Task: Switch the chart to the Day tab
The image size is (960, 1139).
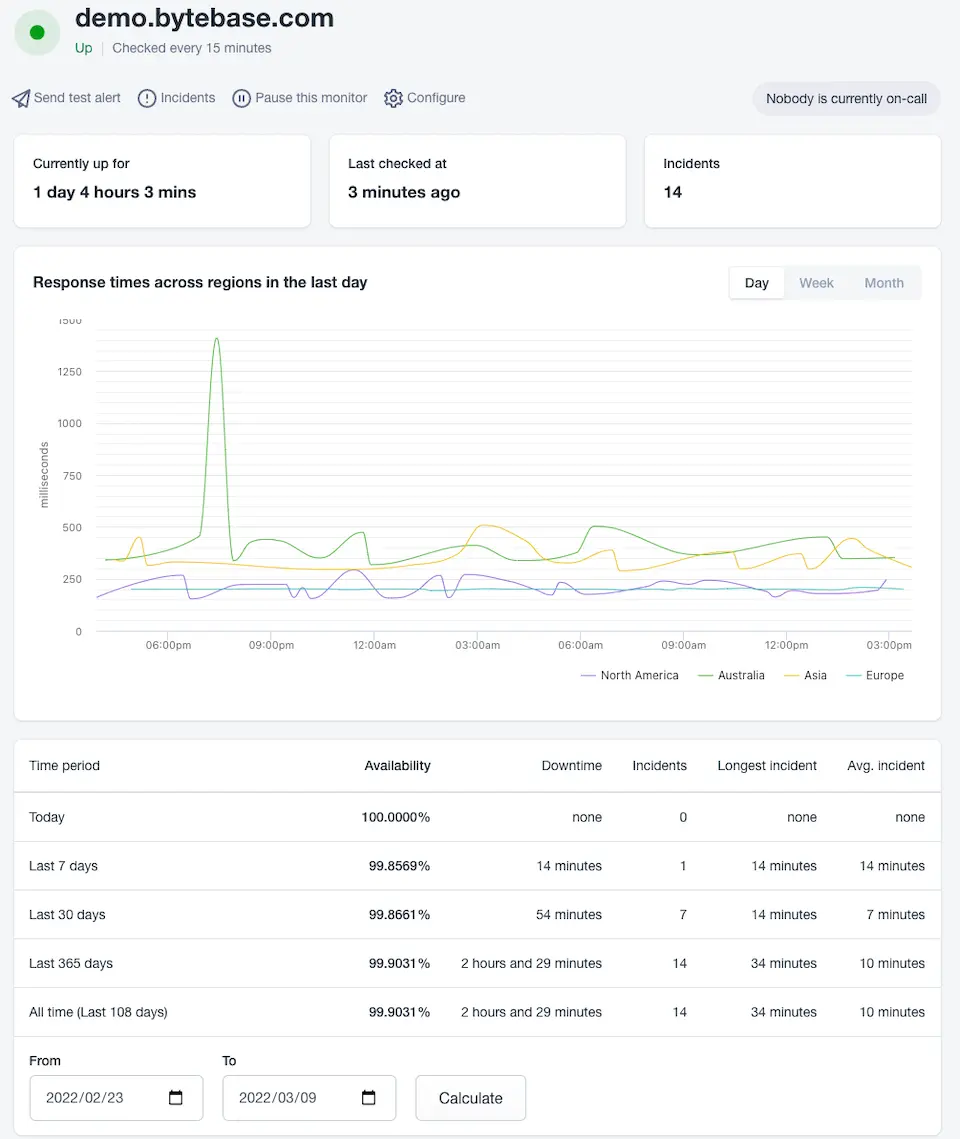Action: click(757, 283)
